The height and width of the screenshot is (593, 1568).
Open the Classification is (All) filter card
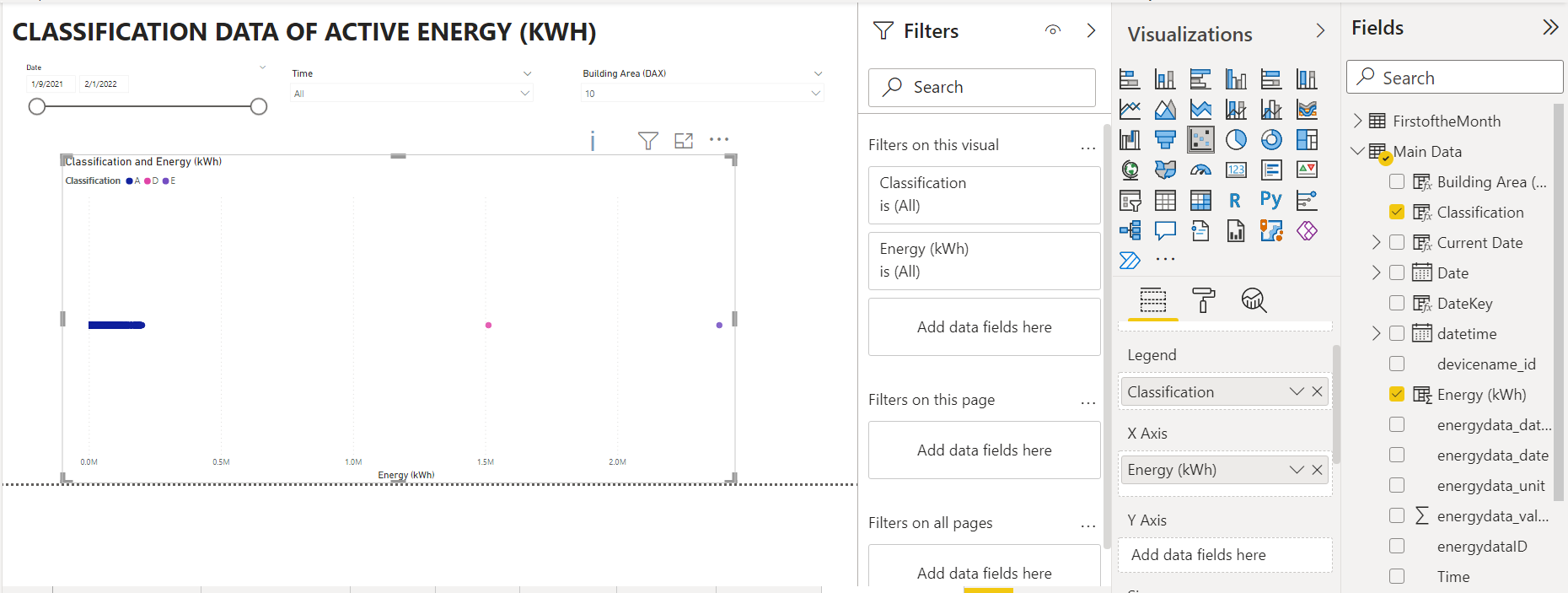coord(985,195)
